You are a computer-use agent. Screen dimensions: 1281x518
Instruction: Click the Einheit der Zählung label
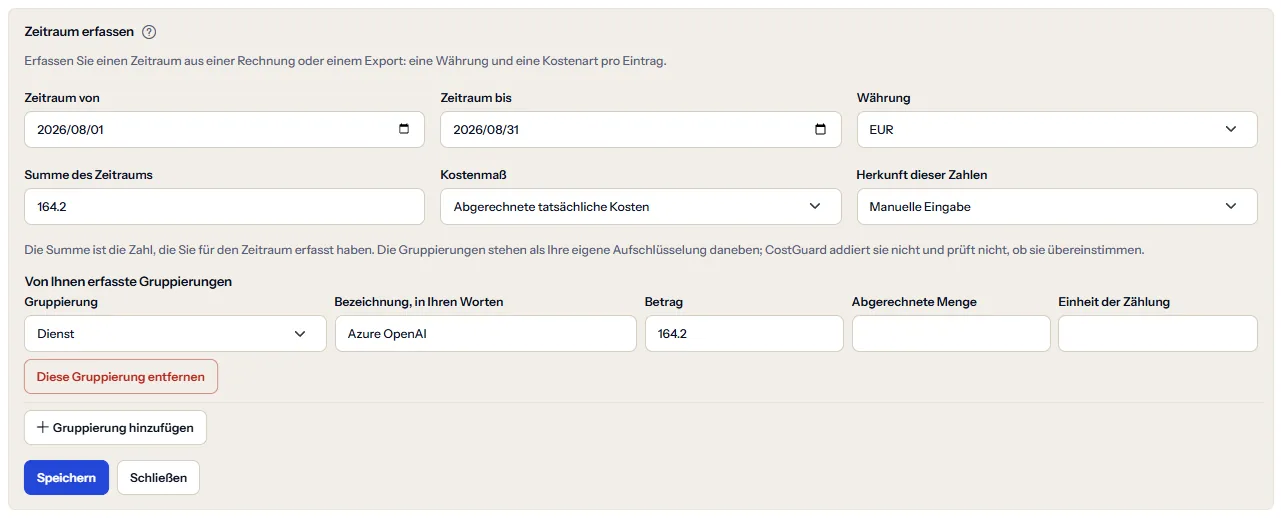[x=1114, y=301]
